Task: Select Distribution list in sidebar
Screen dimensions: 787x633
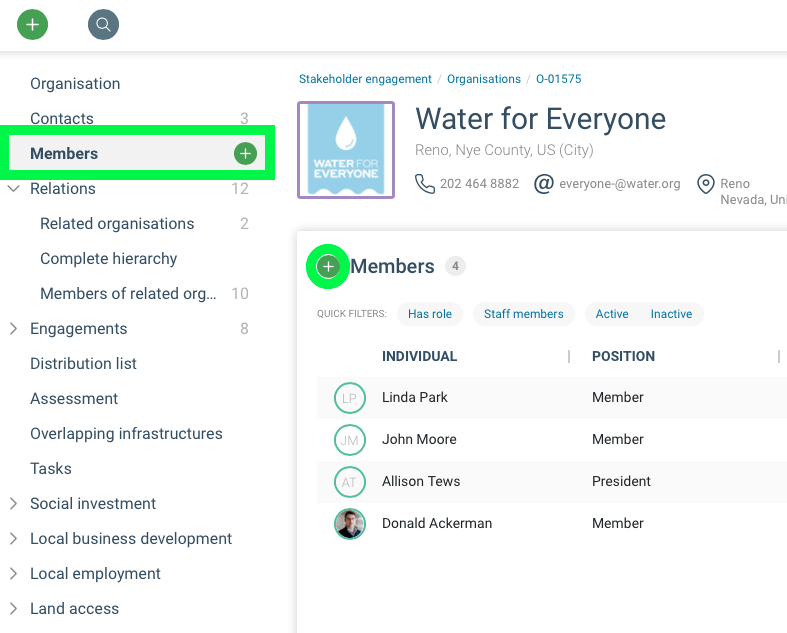Action: pos(83,364)
